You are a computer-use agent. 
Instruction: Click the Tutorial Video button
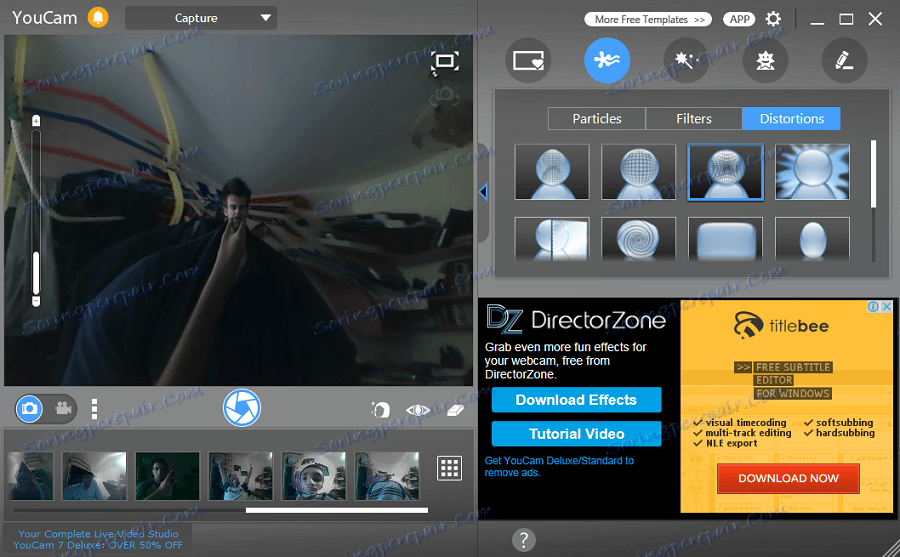click(x=576, y=434)
